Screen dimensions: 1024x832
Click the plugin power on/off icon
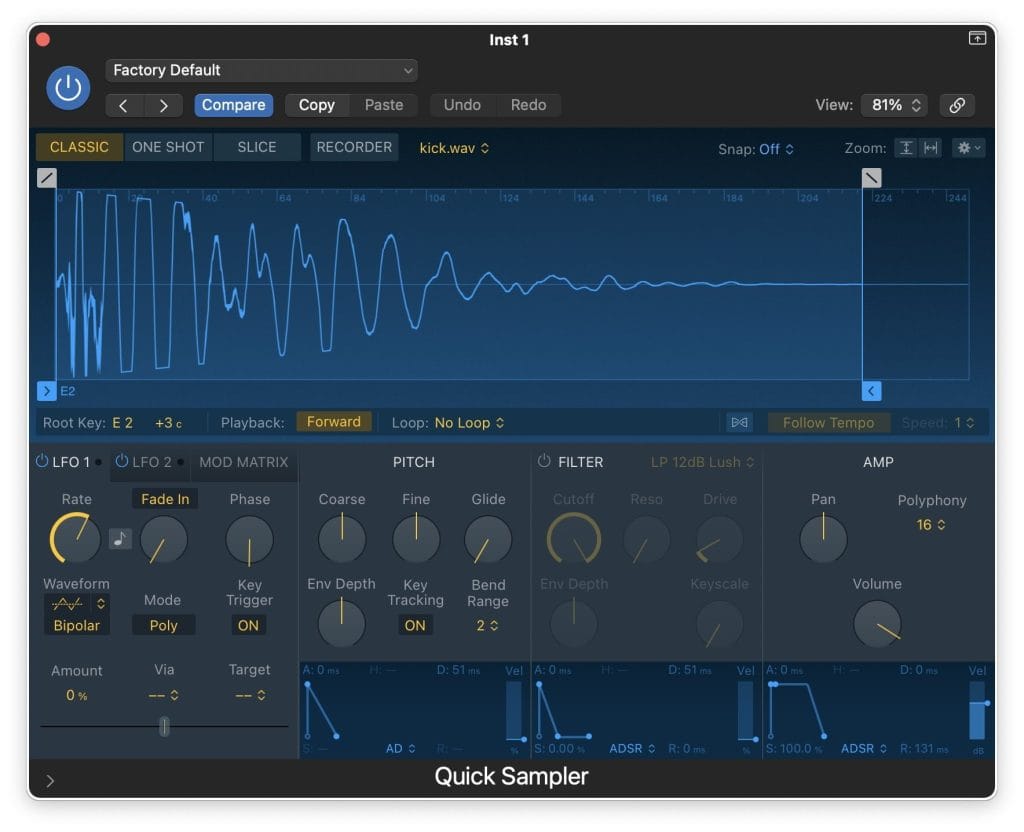68,88
